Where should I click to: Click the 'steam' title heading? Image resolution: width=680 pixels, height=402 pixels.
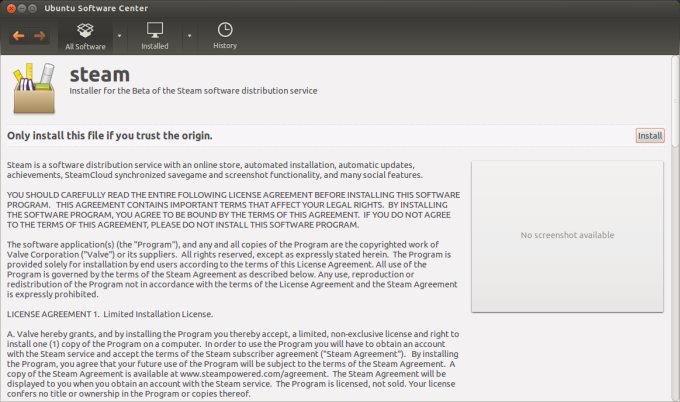click(x=100, y=75)
